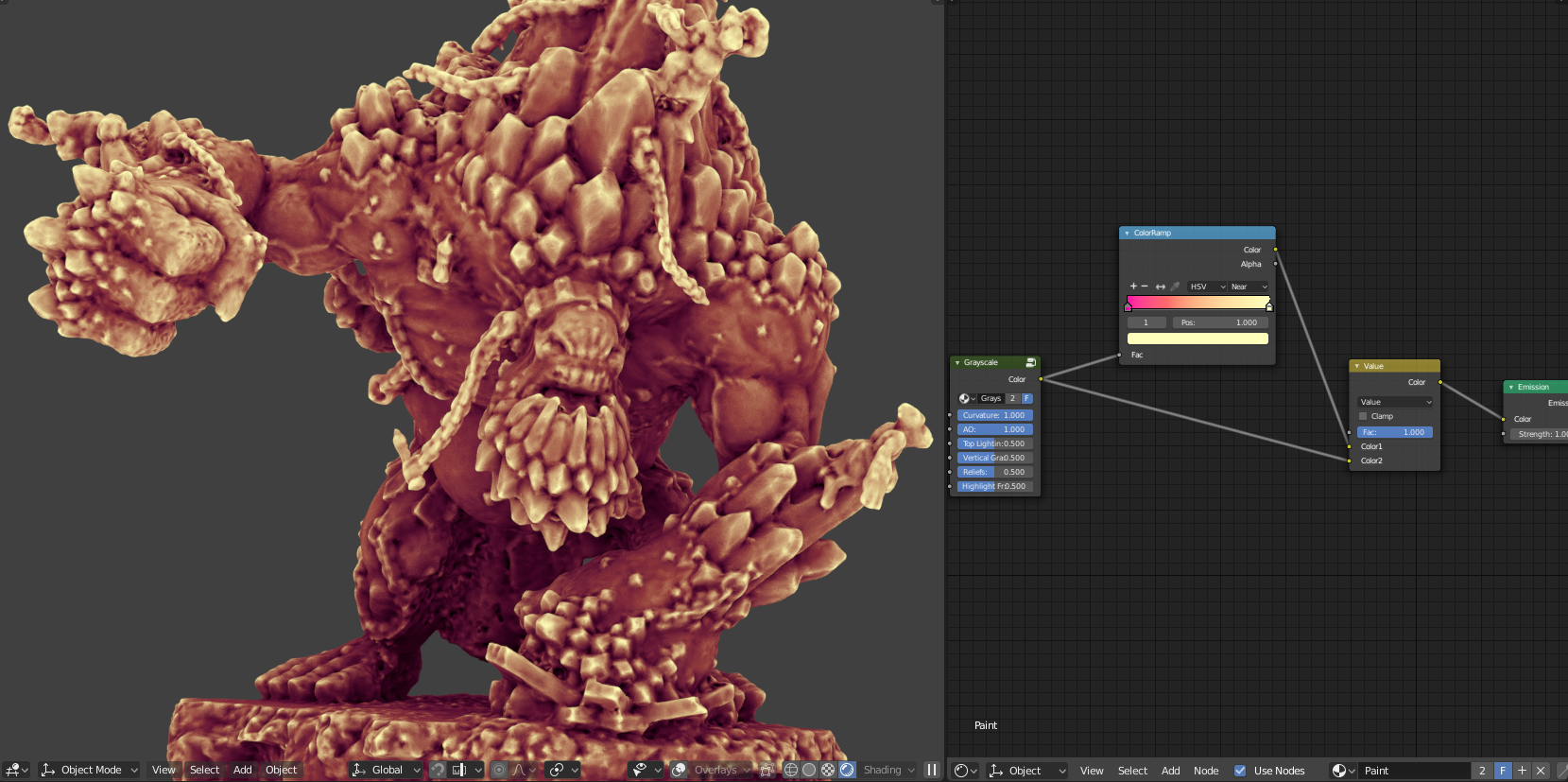Pause the viewport render preview

click(932, 770)
